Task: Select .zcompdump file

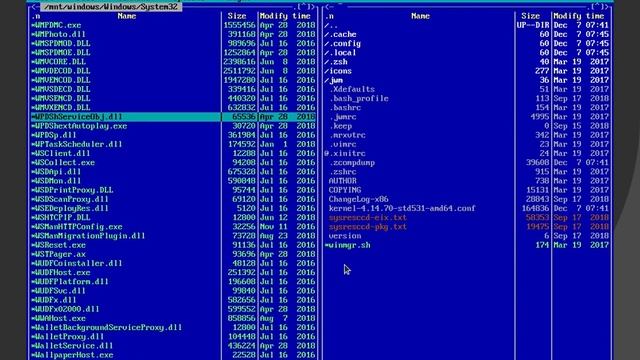Action: 467,163
